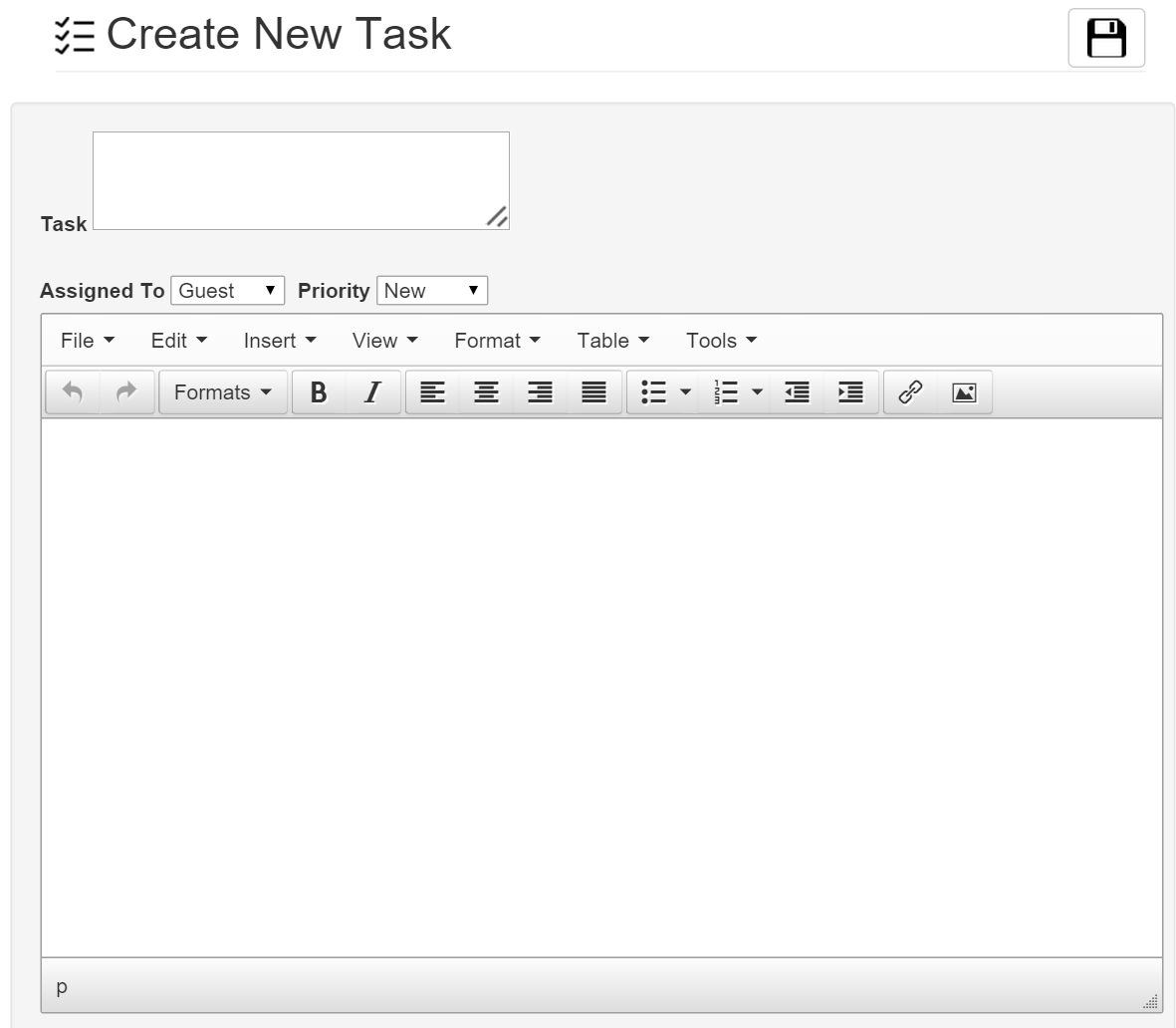1176x1028 pixels.
Task: Click the Priority label
Action: tap(334, 291)
